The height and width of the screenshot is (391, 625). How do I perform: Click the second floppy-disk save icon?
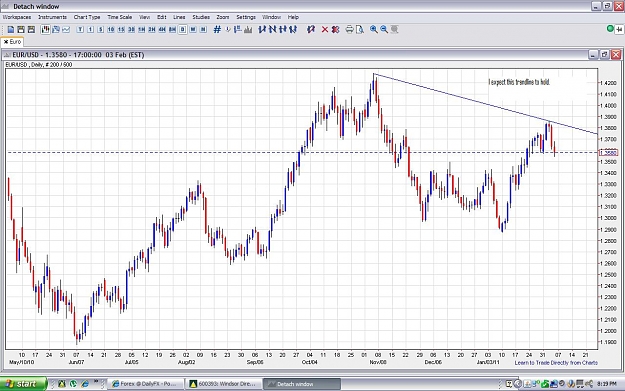point(31,29)
